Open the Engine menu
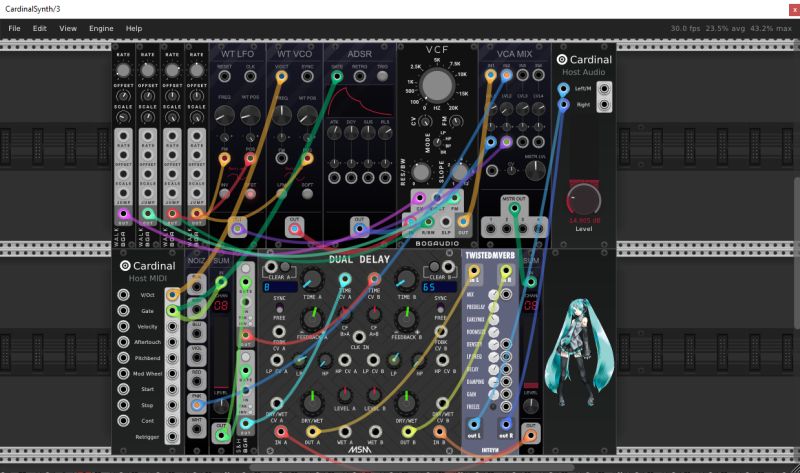The height and width of the screenshot is (473, 800). point(101,29)
